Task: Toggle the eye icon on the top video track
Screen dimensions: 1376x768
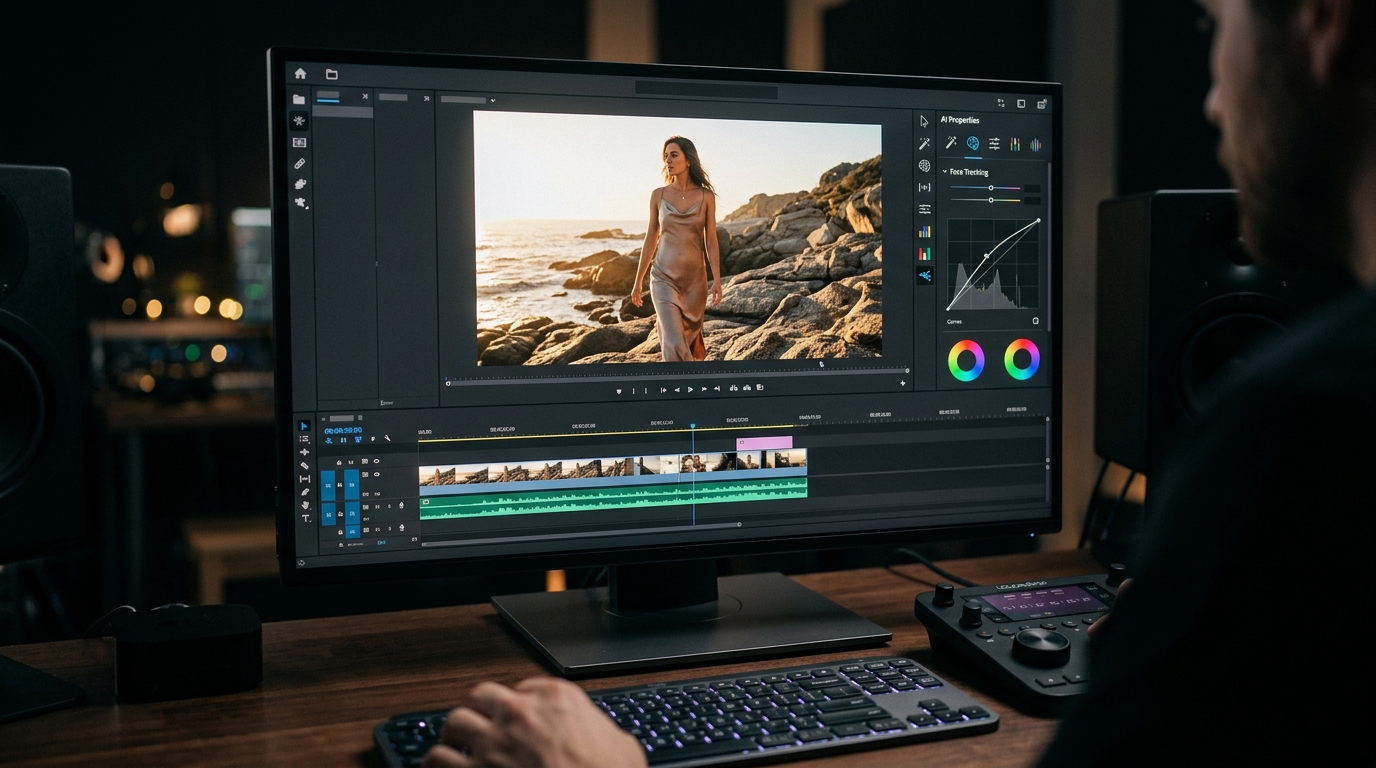Action: click(377, 461)
